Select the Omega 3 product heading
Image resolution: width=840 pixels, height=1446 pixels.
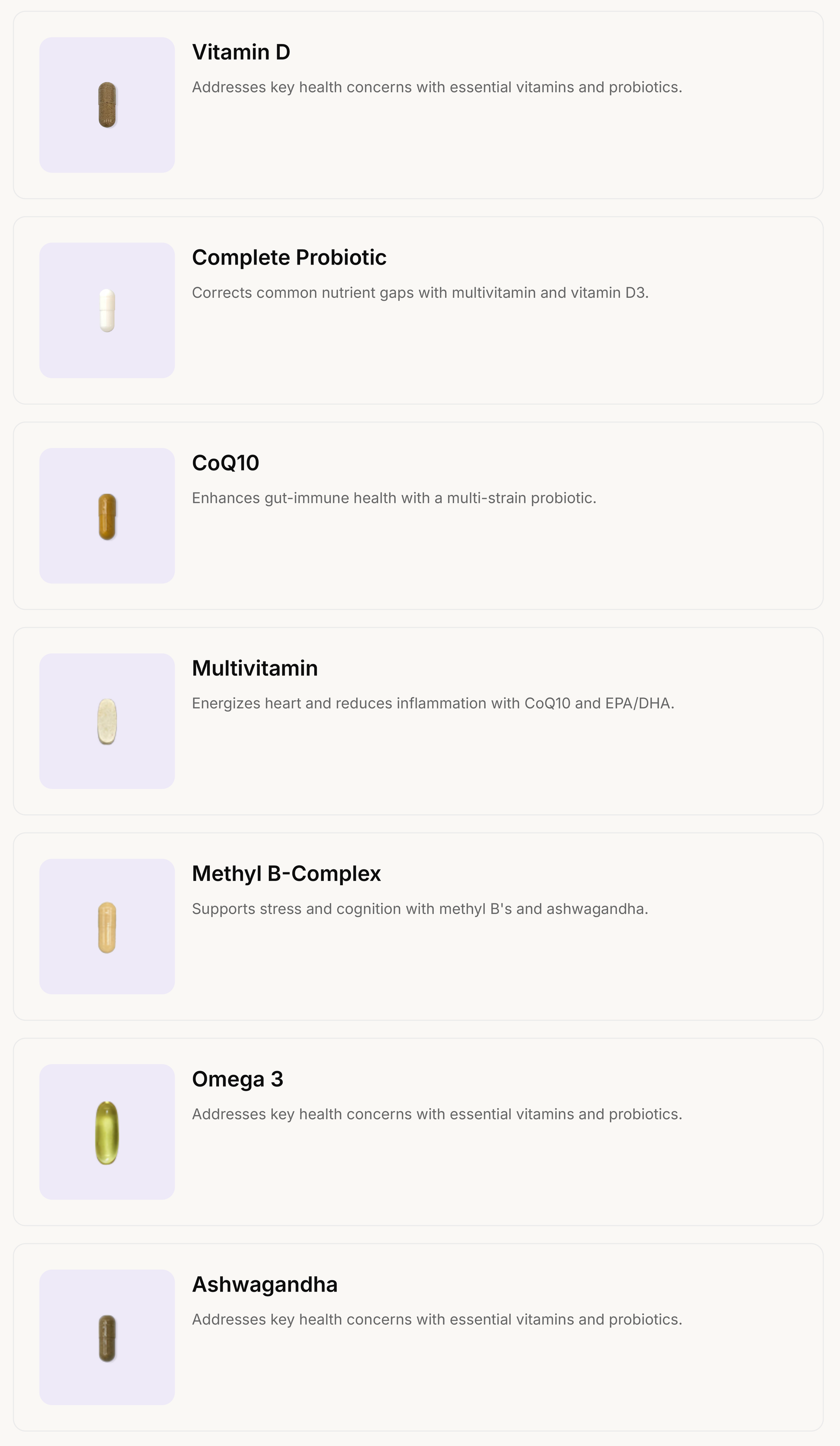tap(237, 1080)
